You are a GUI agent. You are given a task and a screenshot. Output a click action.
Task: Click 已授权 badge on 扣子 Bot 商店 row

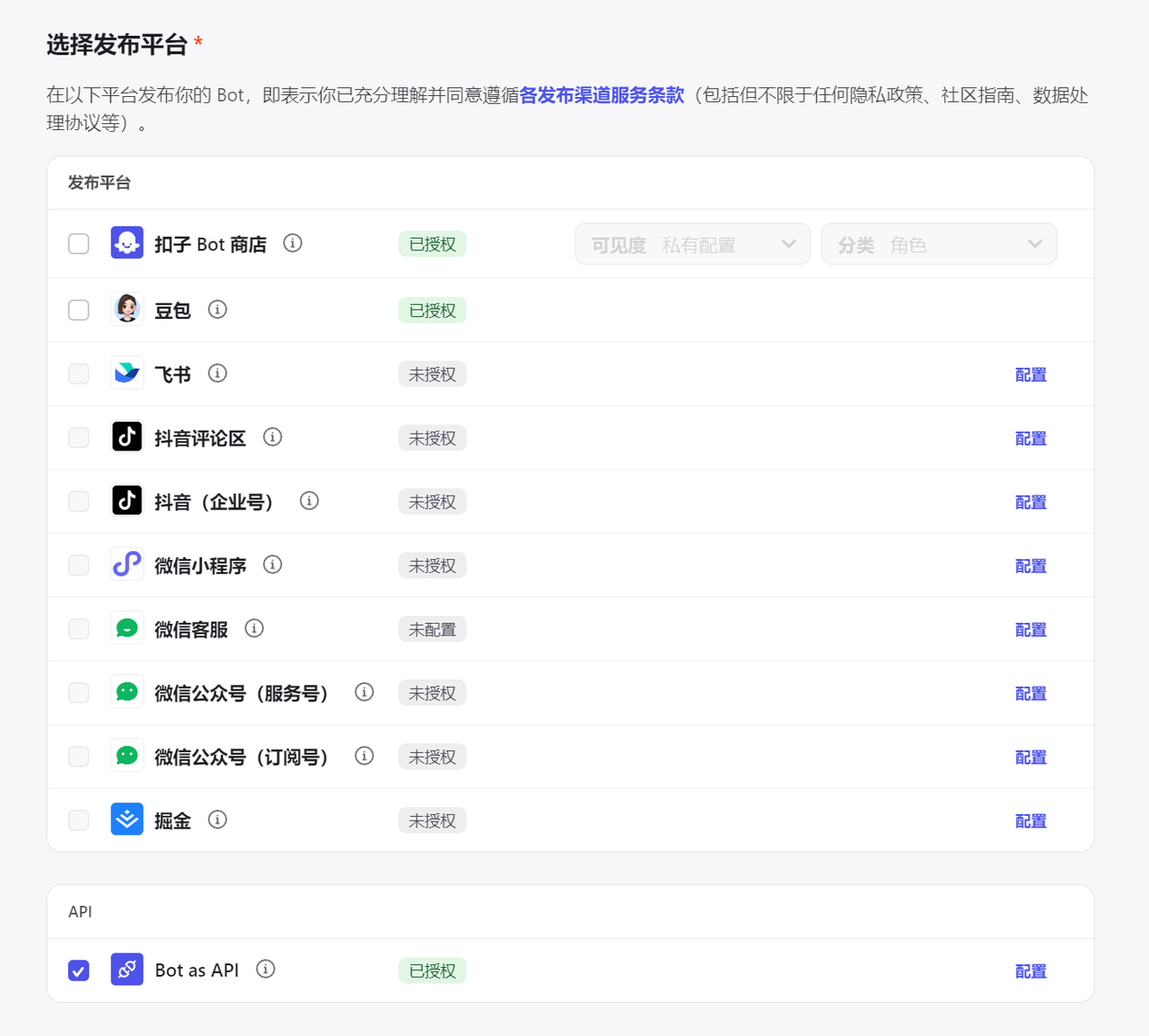coord(433,244)
